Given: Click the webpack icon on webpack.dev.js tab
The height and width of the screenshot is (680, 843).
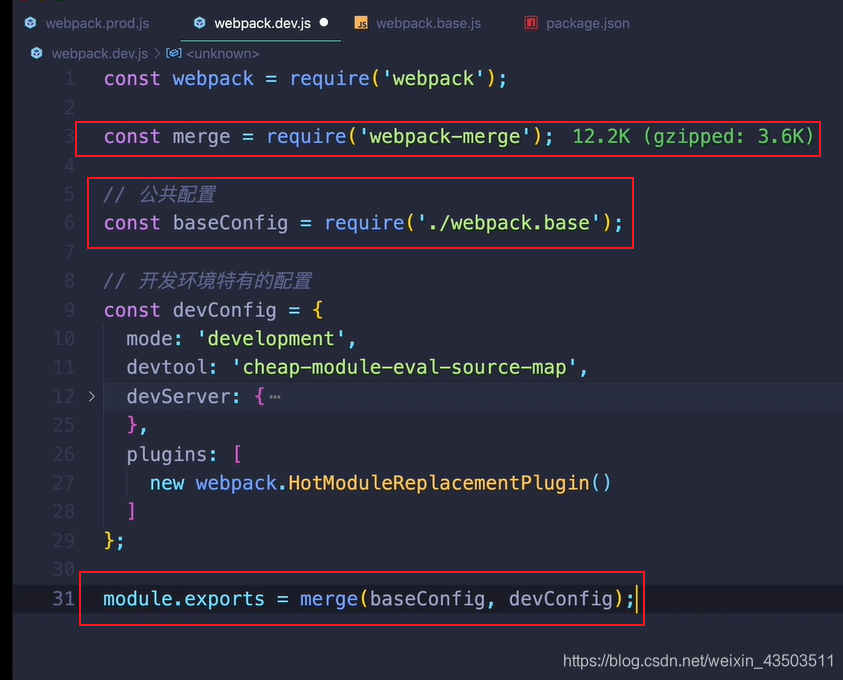Looking at the screenshot, I should tap(199, 23).
